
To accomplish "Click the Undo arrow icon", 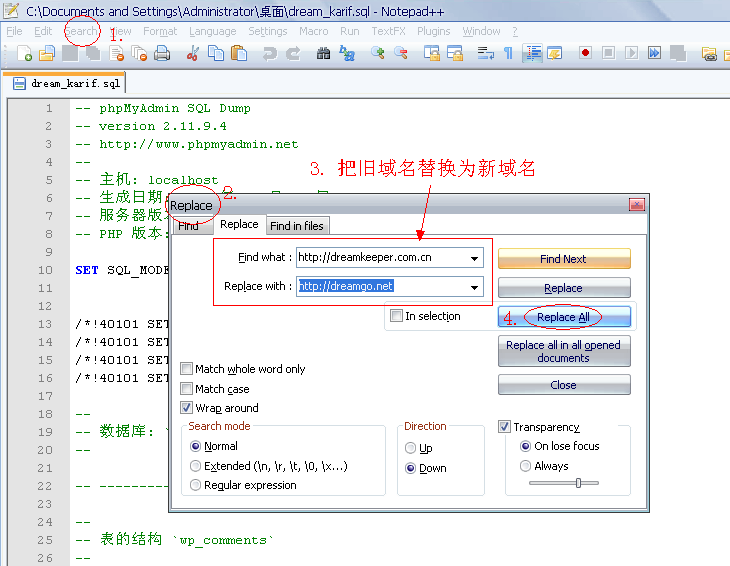I will pyautogui.click(x=270, y=54).
